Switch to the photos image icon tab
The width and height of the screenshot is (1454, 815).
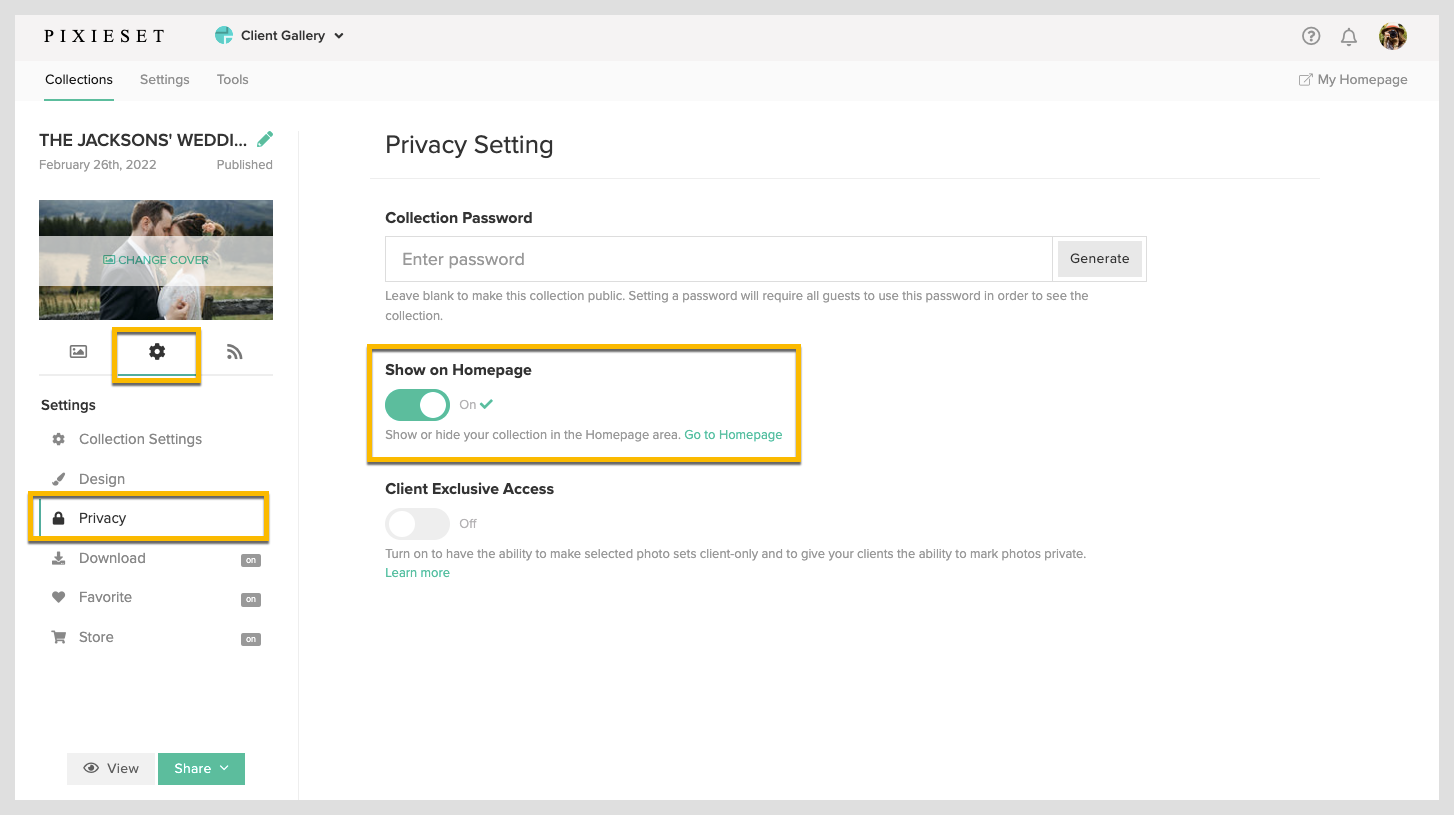78,352
